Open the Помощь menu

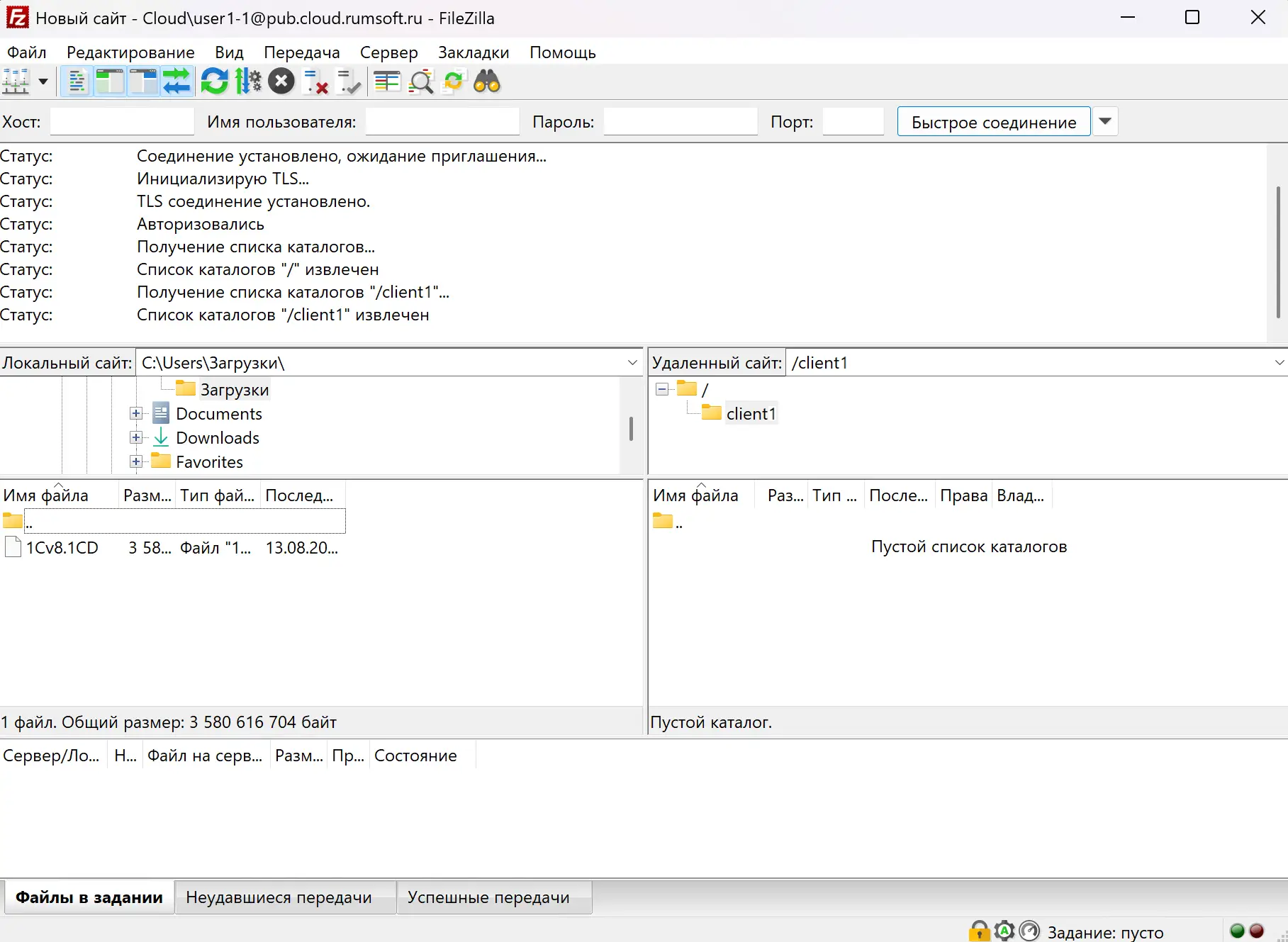(x=563, y=52)
